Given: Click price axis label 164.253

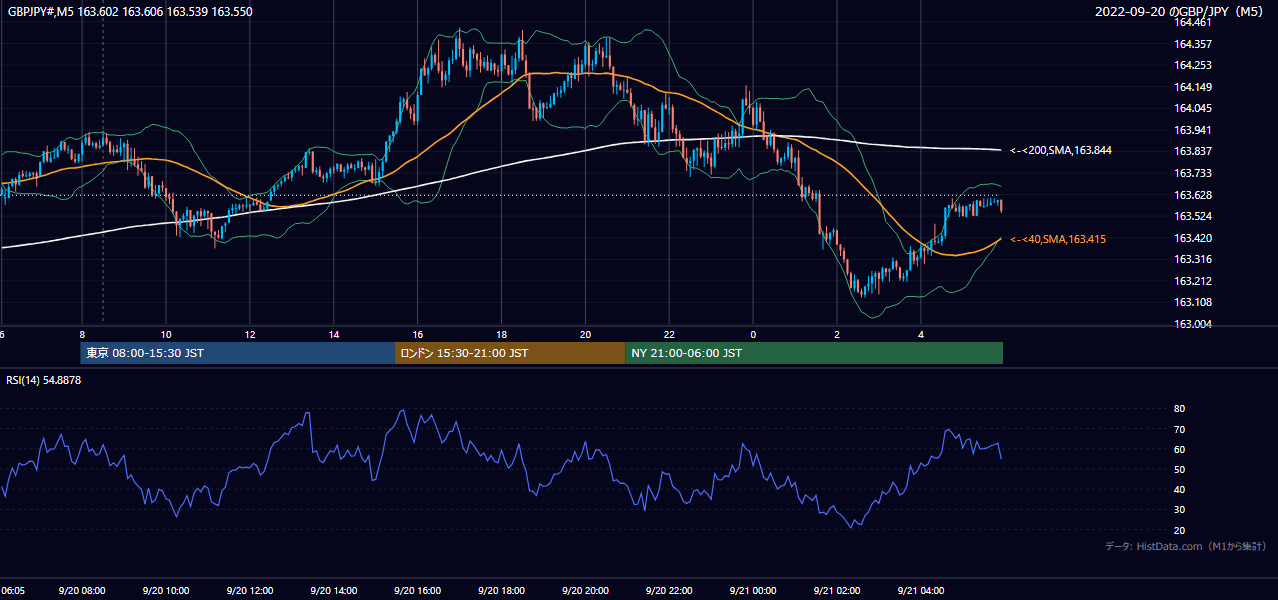Looking at the screenshot, I should [x=1195, y=65].
